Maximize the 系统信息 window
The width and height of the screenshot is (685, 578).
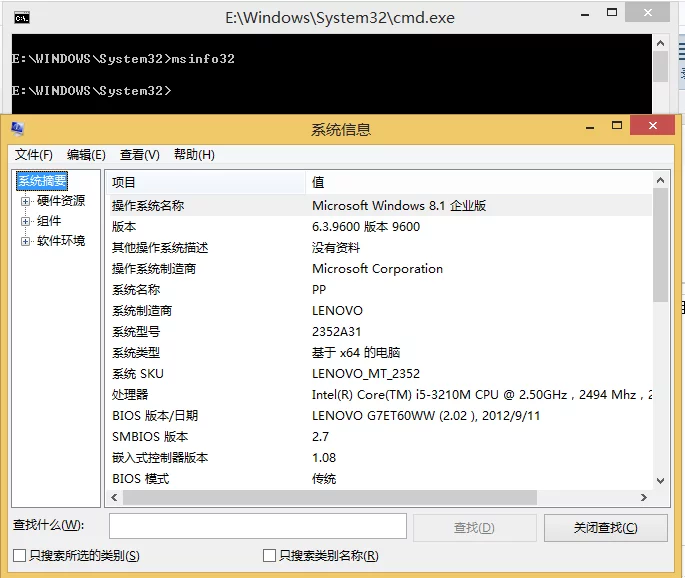coord(617,126)
